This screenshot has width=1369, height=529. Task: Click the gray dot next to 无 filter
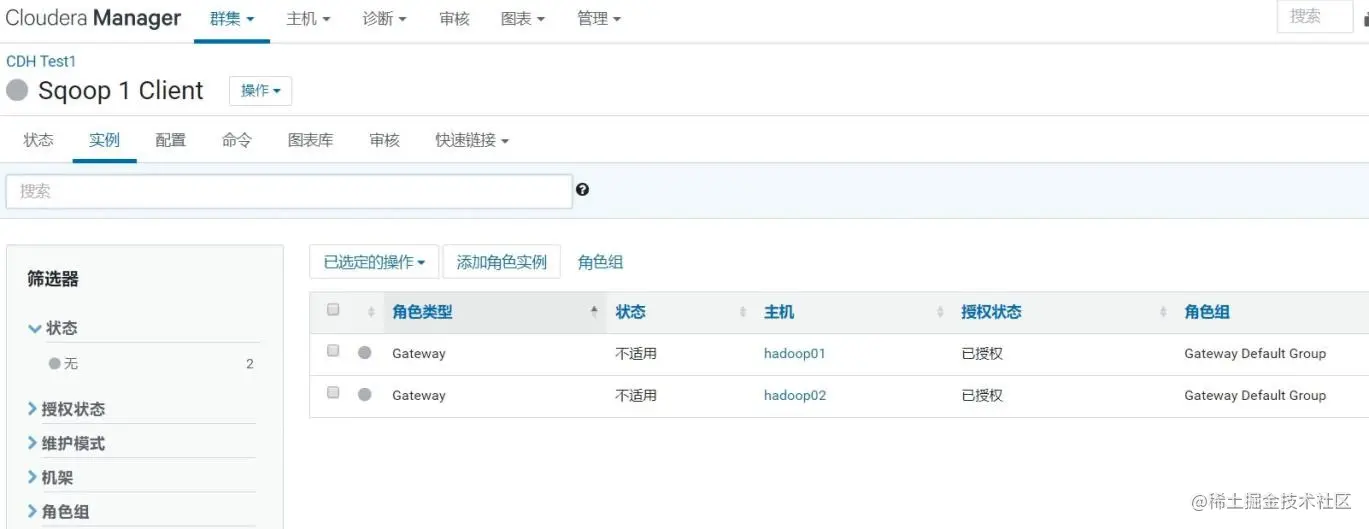click(55, 364)
